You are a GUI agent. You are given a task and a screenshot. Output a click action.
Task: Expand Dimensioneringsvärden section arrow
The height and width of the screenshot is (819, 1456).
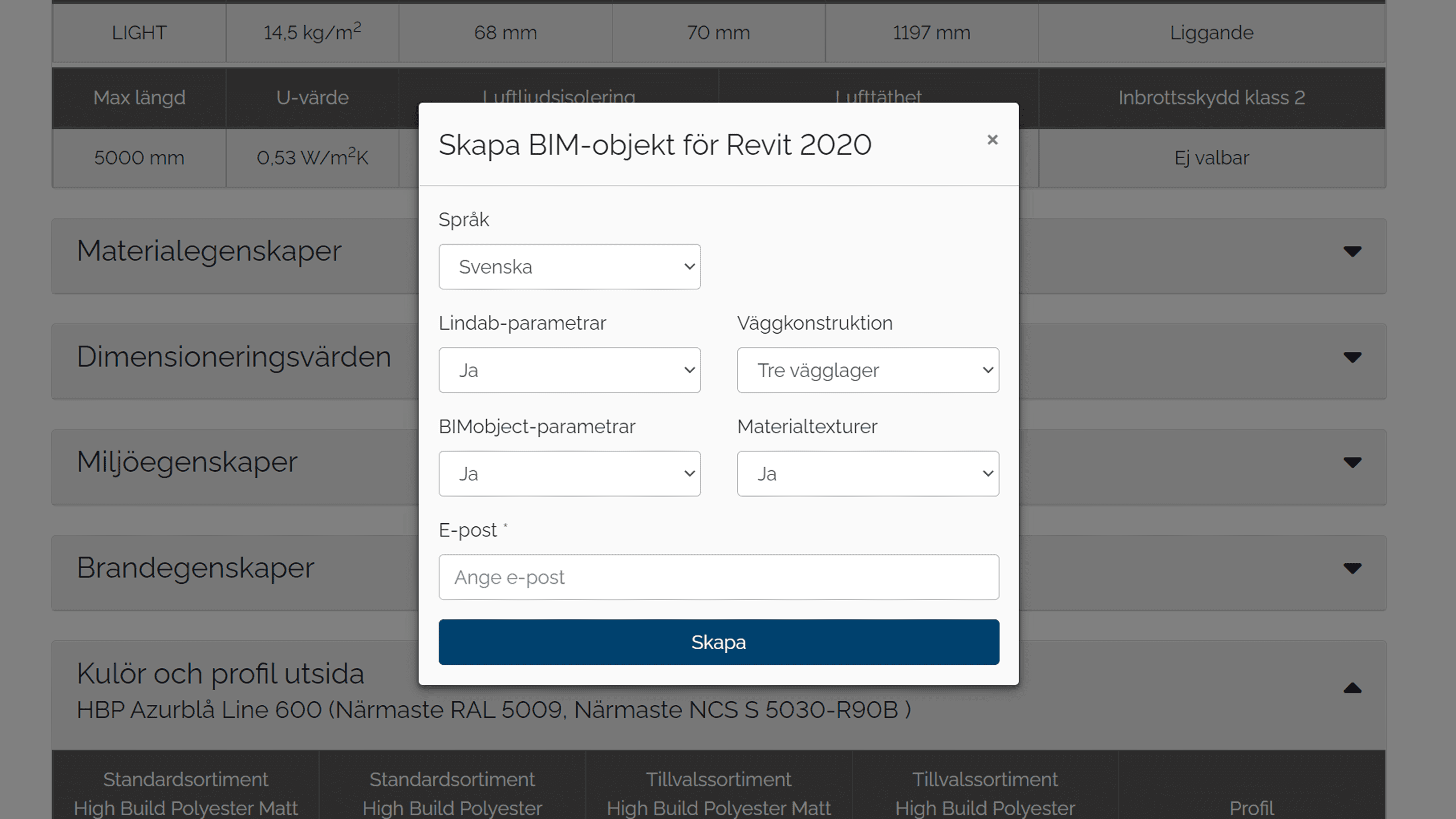tap(1352, 357)
